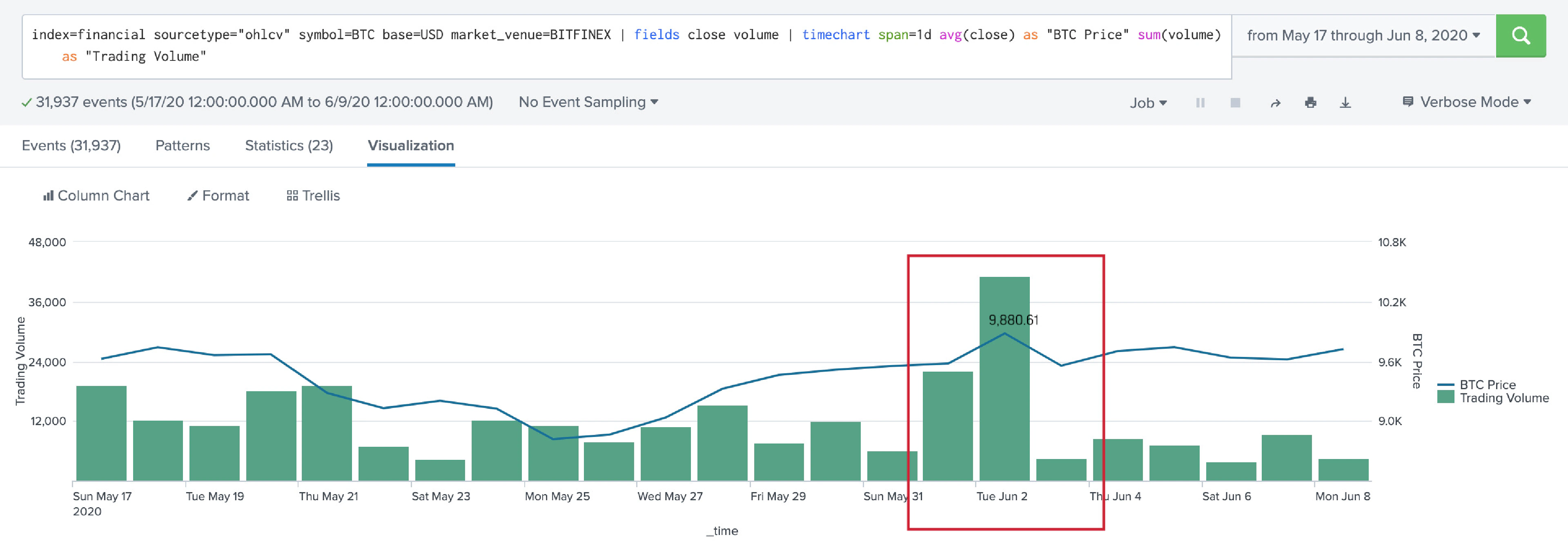Click the 9,880.61 data label
This screenshot has width=1568, height=546.
coord(1013,320)
